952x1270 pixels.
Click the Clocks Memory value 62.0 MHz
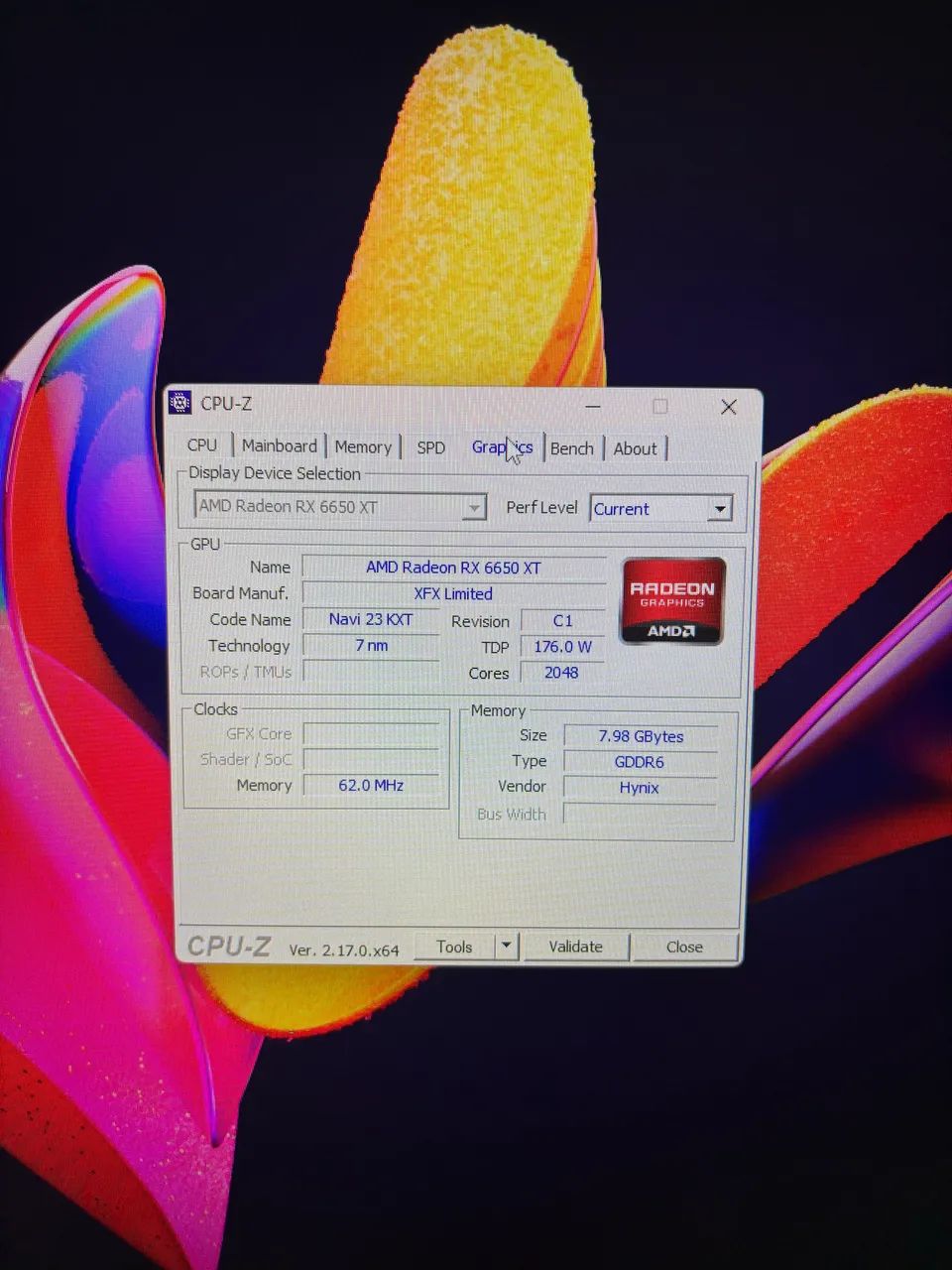click(x=371, y=785)
